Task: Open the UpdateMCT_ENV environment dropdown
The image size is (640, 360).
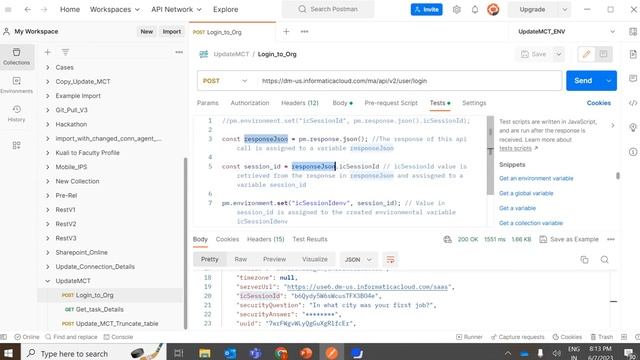Action: point(566,31)
